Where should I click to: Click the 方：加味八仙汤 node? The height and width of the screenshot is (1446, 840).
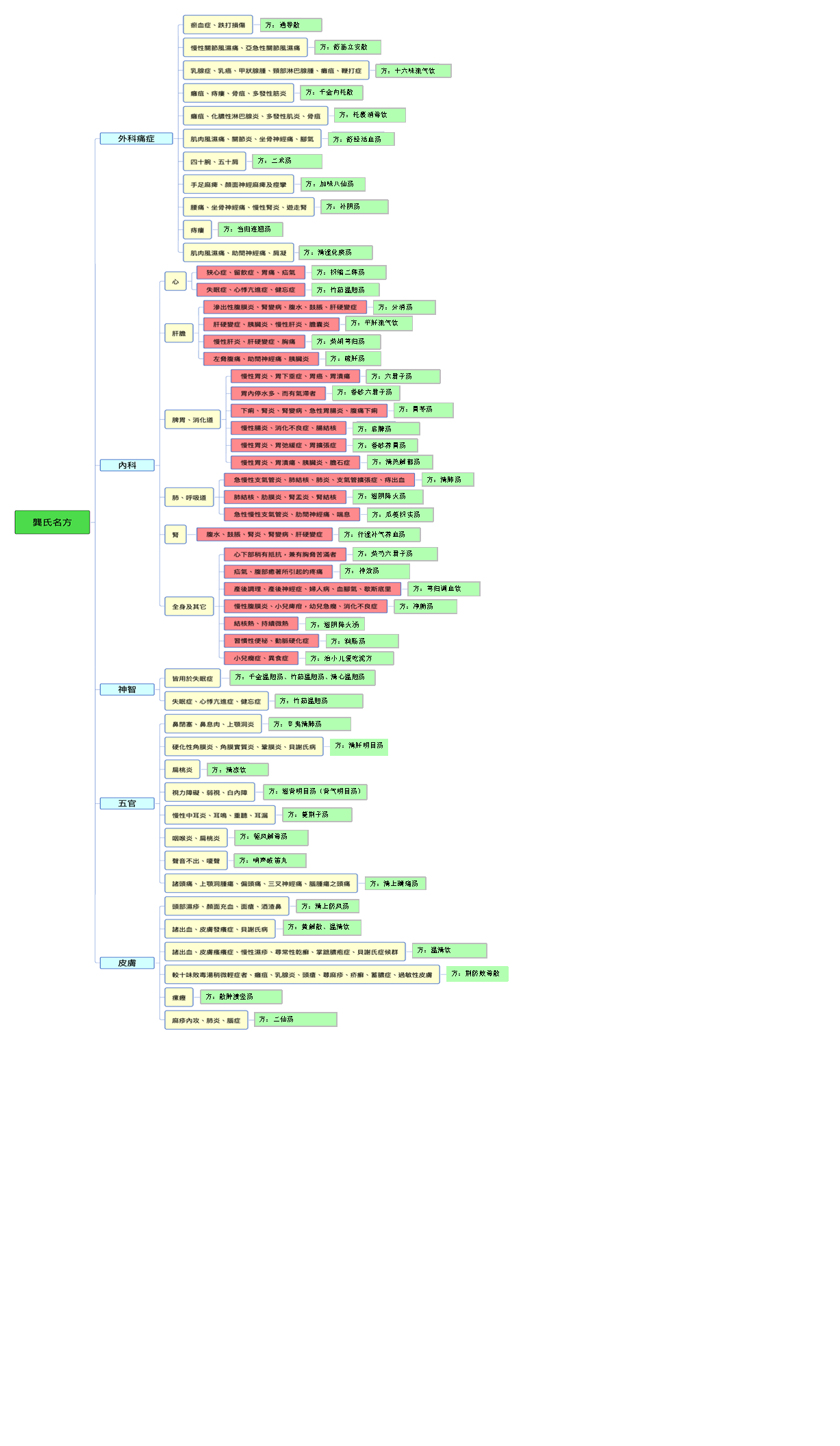coord(333,184)
